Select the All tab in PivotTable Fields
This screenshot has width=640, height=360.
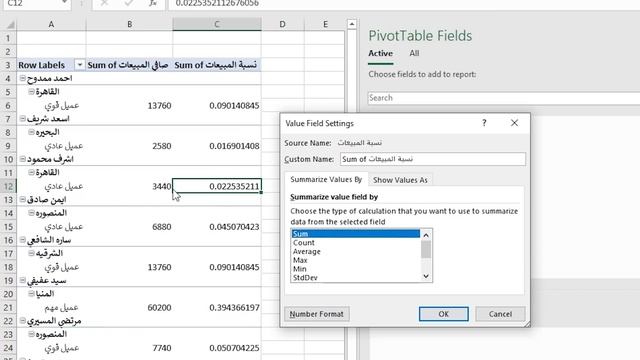tap(414, 53)
